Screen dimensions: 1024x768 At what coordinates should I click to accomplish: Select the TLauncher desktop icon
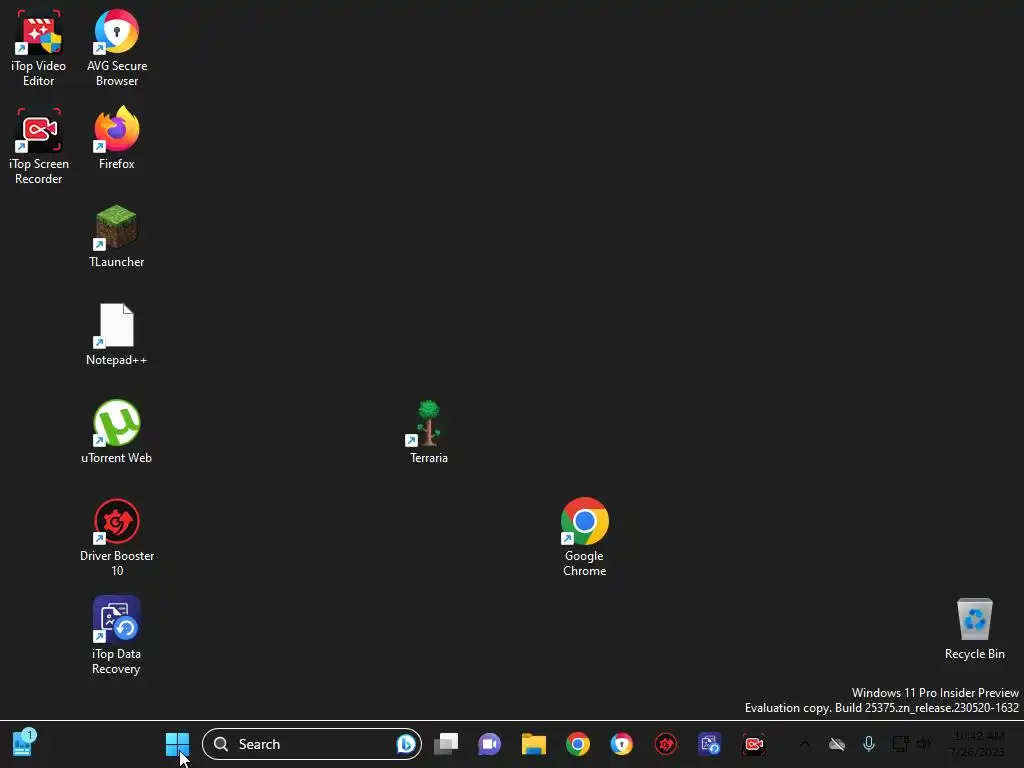(x=116, y=236)
